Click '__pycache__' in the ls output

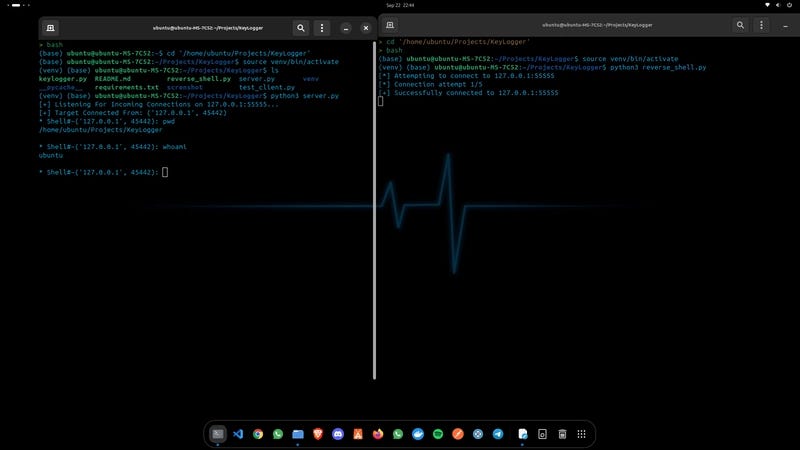[x=61, y=87]
